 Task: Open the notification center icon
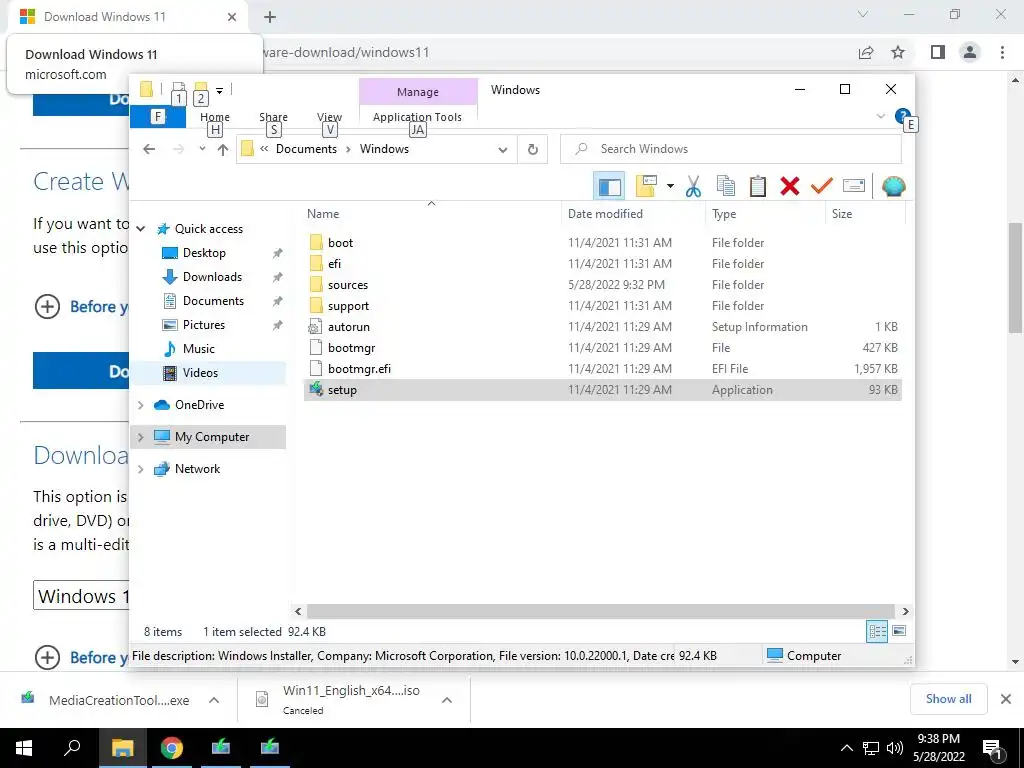click(992, 749)
